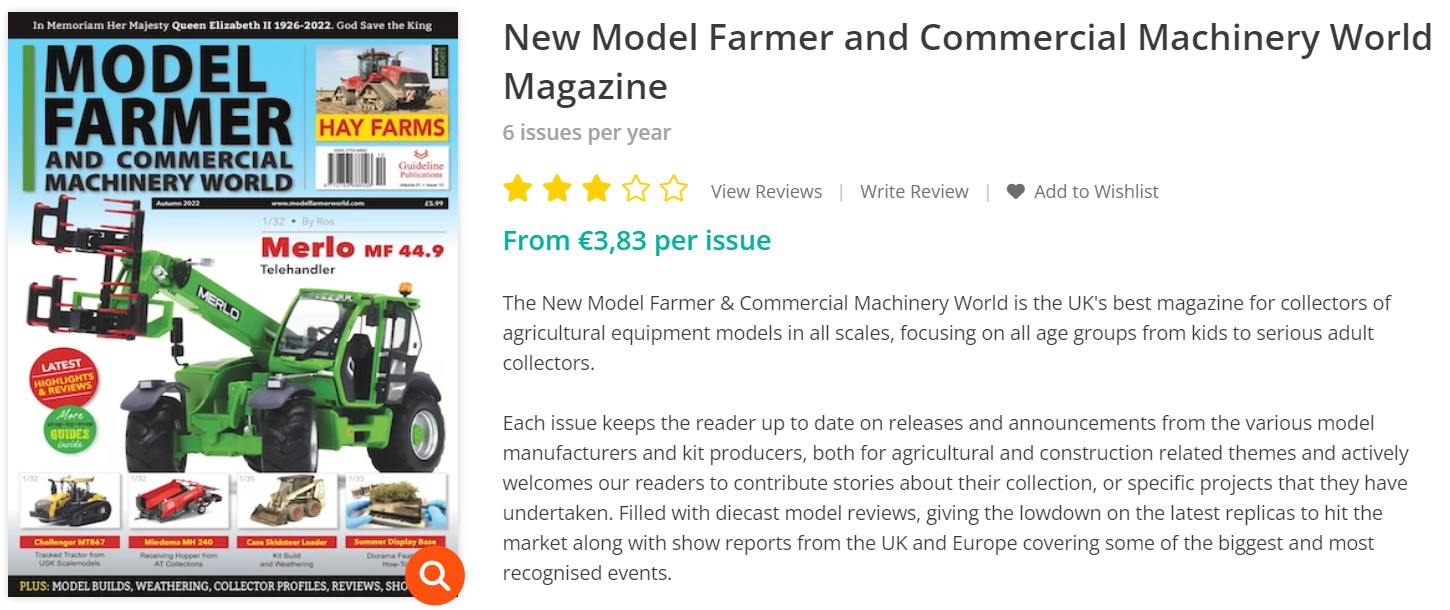Image resolution: width=1450 pixels, height=610 pixels.
Task: Click the first yellow rating star
Action: point(517,189)
